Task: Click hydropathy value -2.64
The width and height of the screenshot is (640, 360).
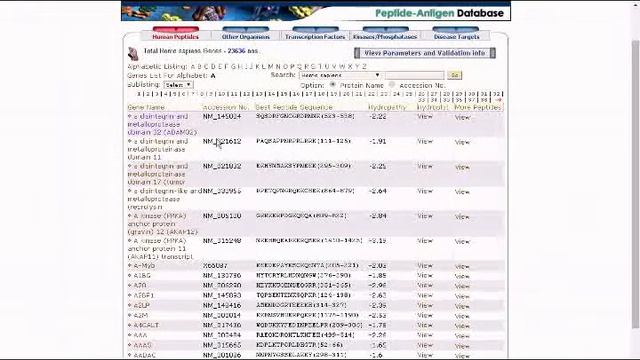Action: pyautogui.click(x=378, y=191)
